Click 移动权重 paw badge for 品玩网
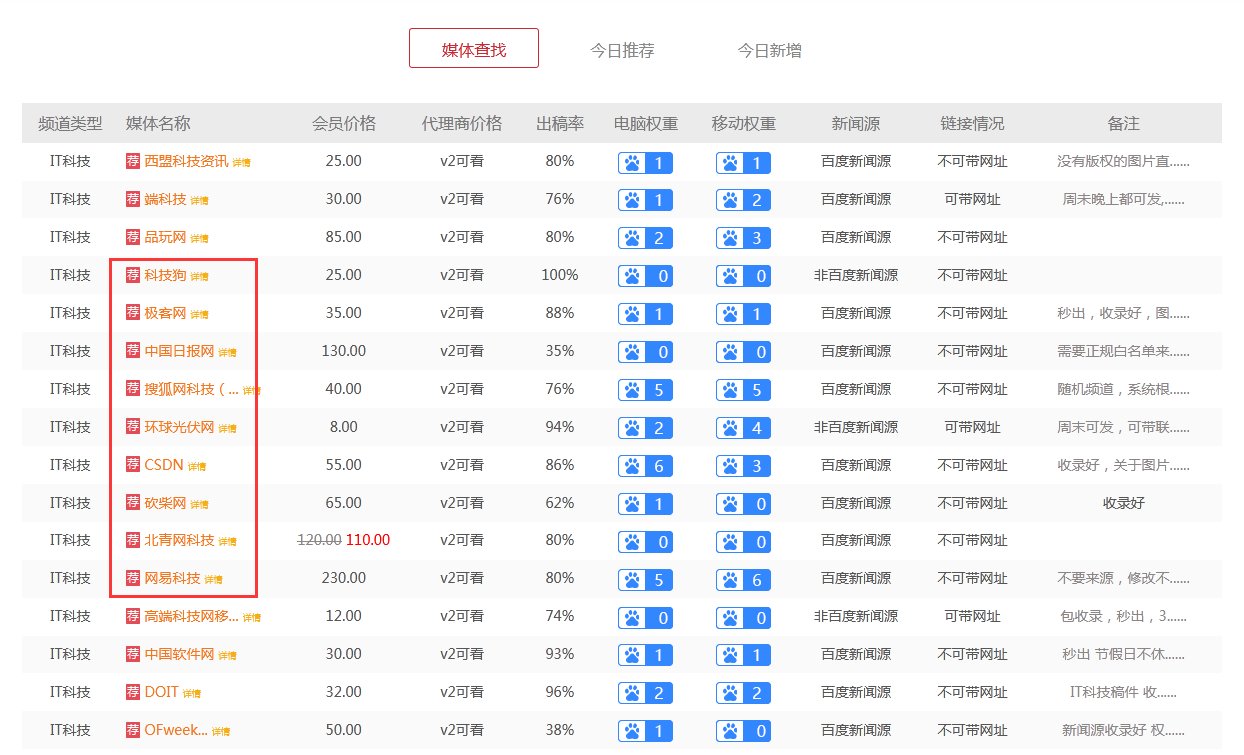The image size is (1244, 755). [x=743, y=238]
